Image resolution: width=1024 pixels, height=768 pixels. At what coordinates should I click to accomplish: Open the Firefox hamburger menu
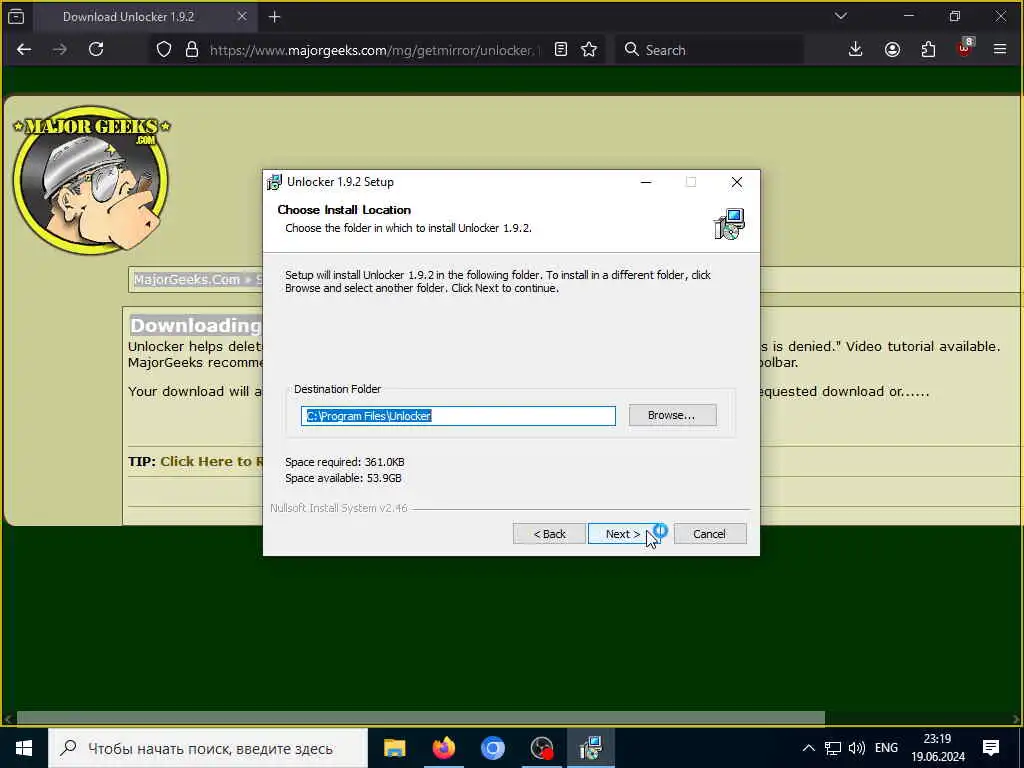[x=1000, y=50]
